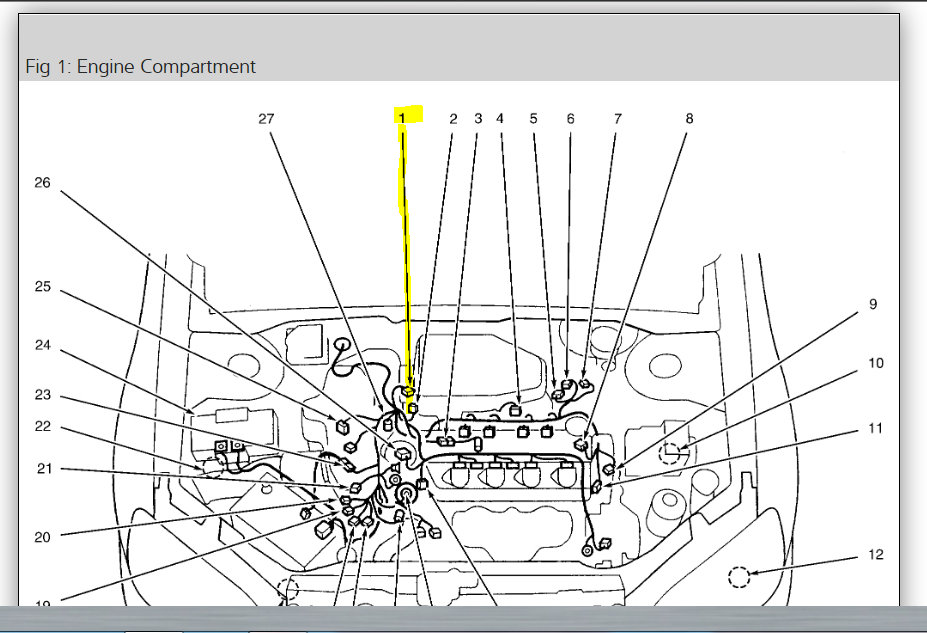Image resolution: width=927 pixels, height=633 pixels.
Task: Select callout number 2 label
Action: [x=453, y=119]
